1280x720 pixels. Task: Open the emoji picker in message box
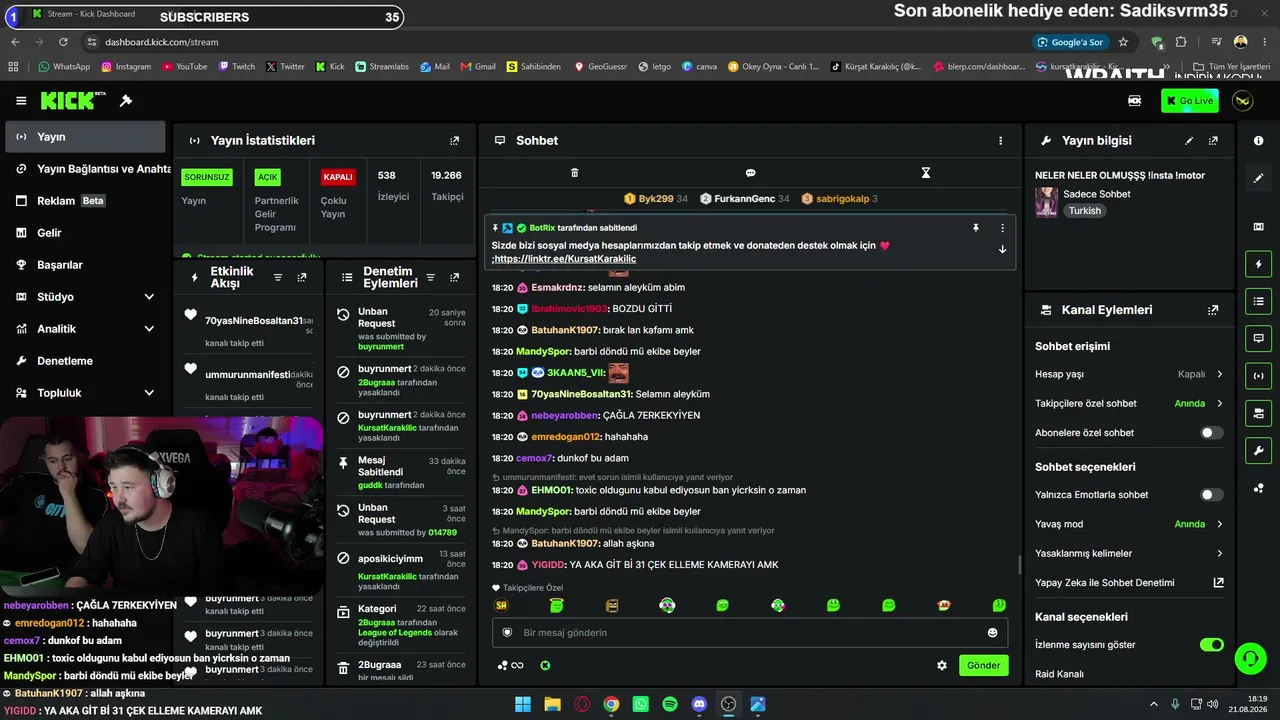click(992, 633)
